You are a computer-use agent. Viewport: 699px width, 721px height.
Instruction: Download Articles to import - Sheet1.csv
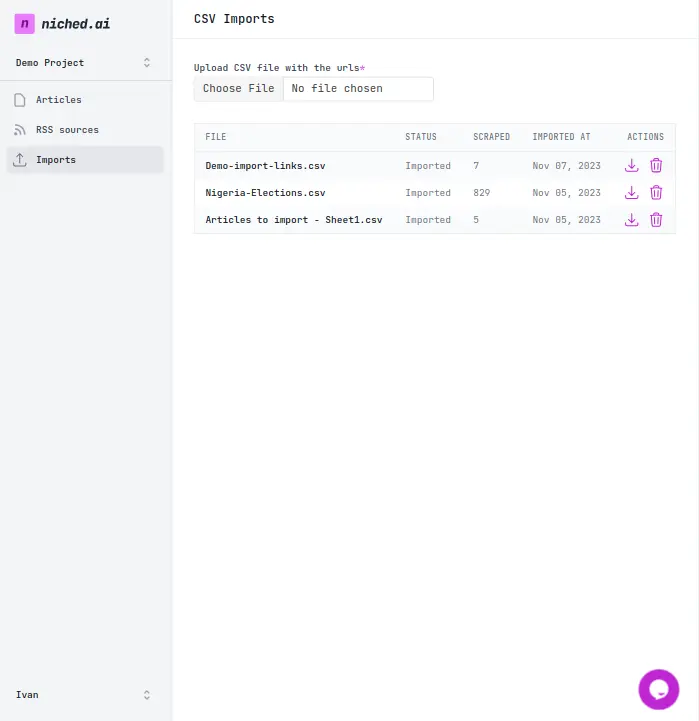click(x=631, y=219)
